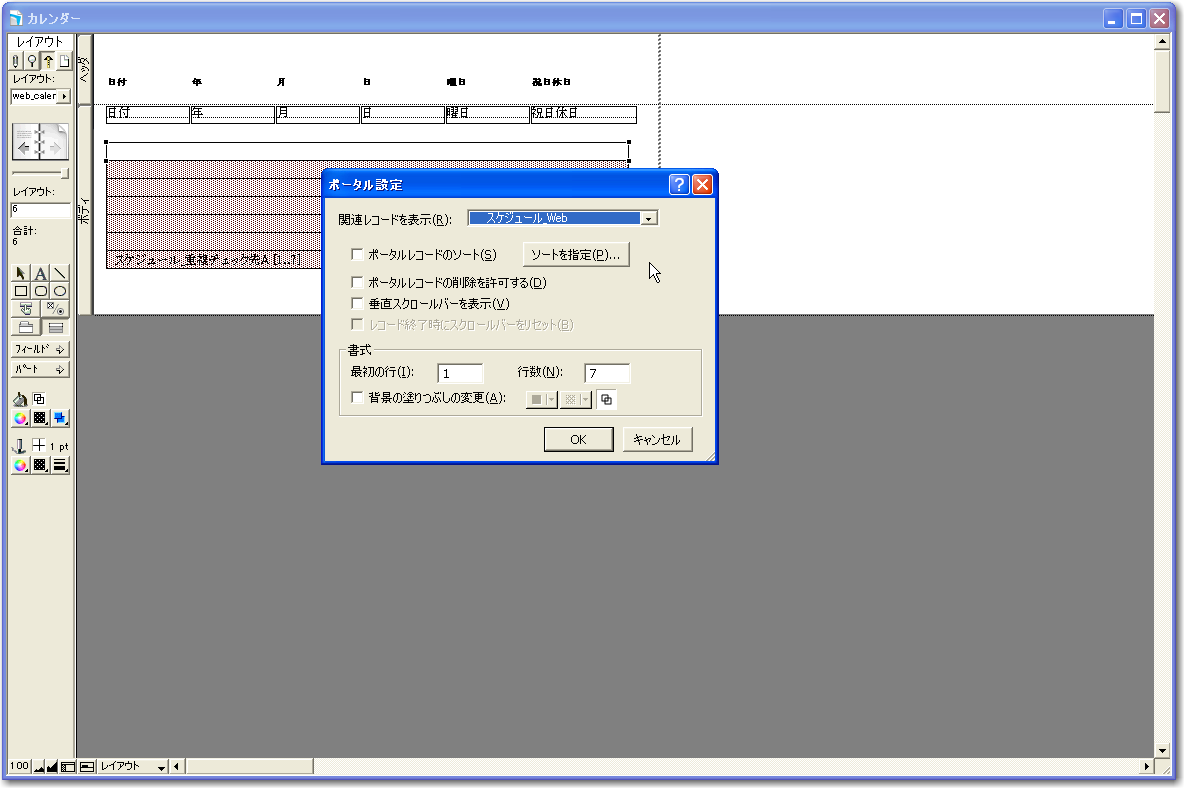Select the Button tool with hand icon

(27, 309)
